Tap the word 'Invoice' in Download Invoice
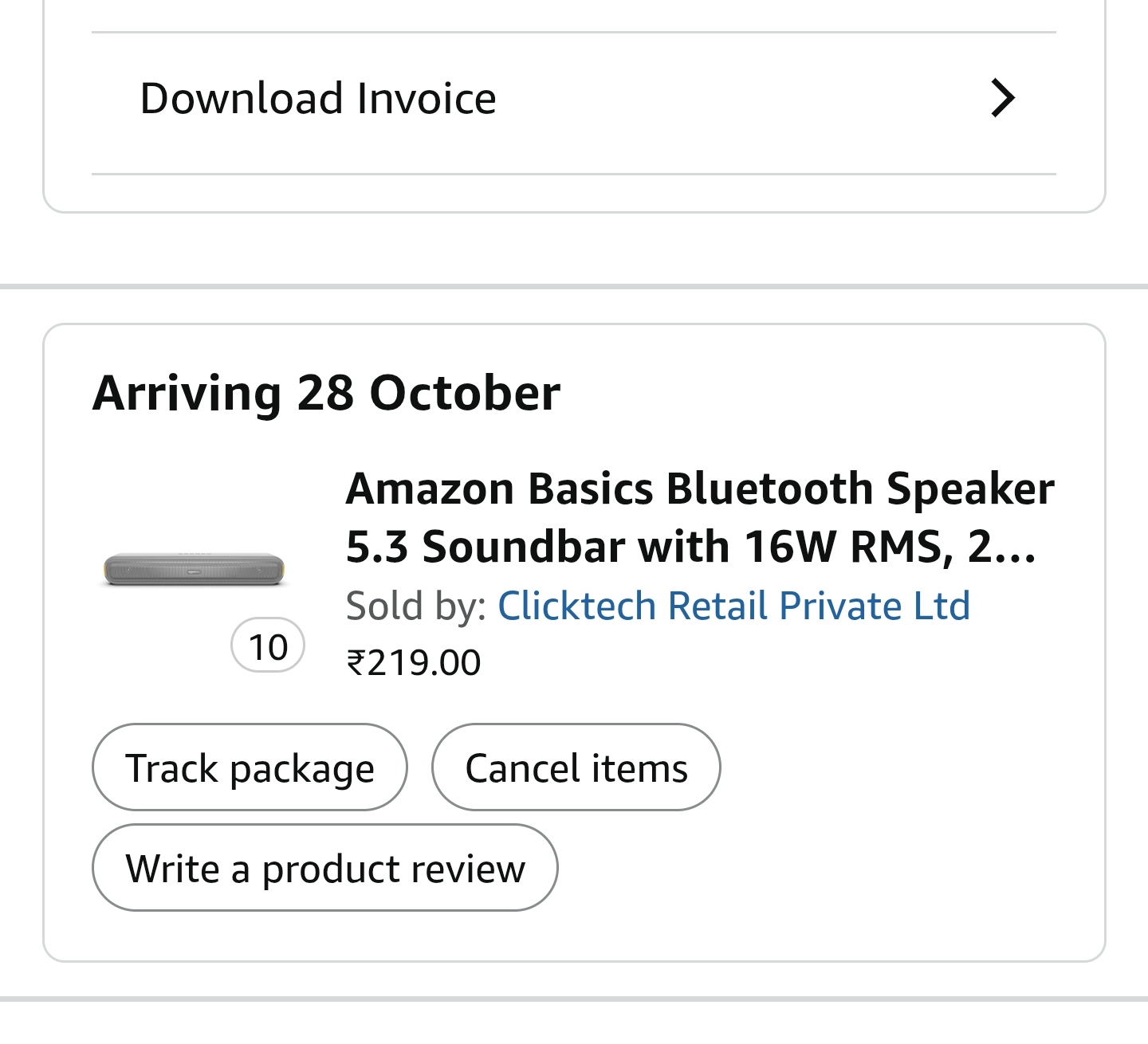The width and height of the screenshot is (1148, 1044). click(x=426, y=99)
